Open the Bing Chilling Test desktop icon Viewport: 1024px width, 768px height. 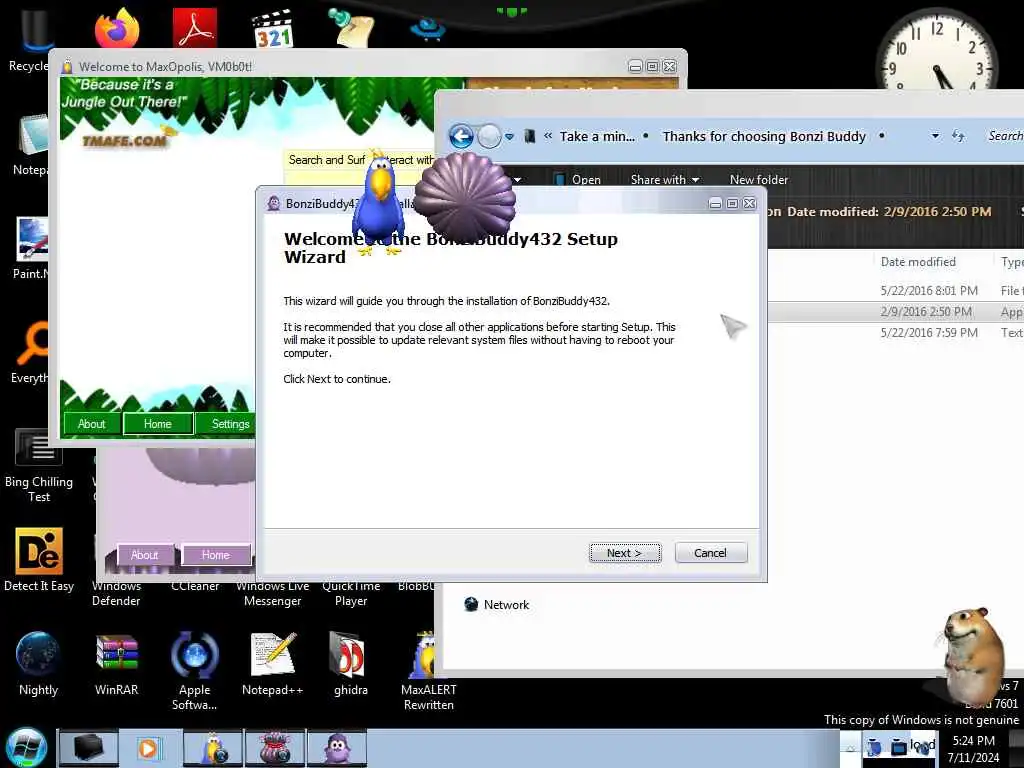click(x=39, y=466)
